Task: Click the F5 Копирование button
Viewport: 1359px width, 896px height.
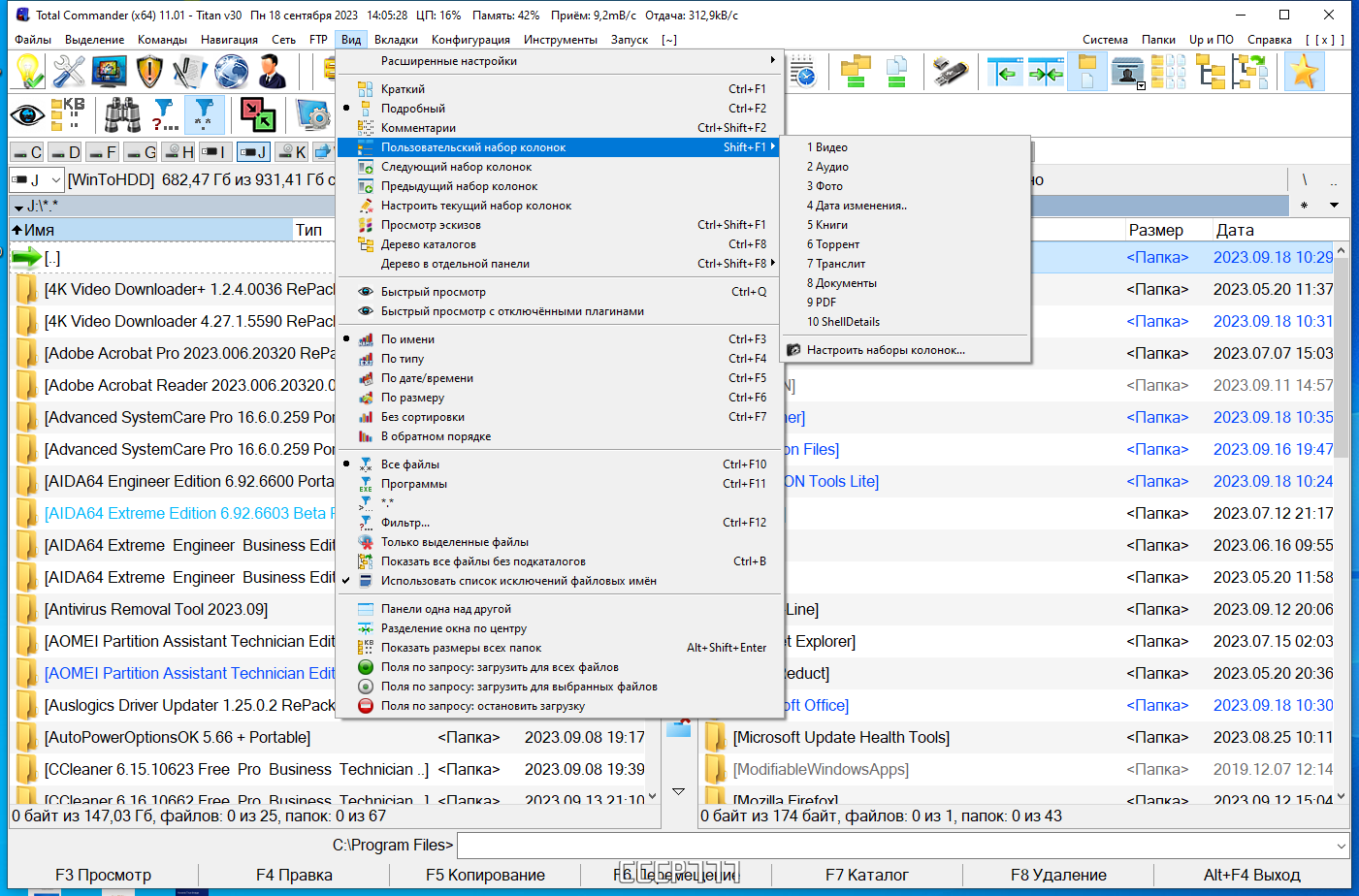Action: pos(485,875)
